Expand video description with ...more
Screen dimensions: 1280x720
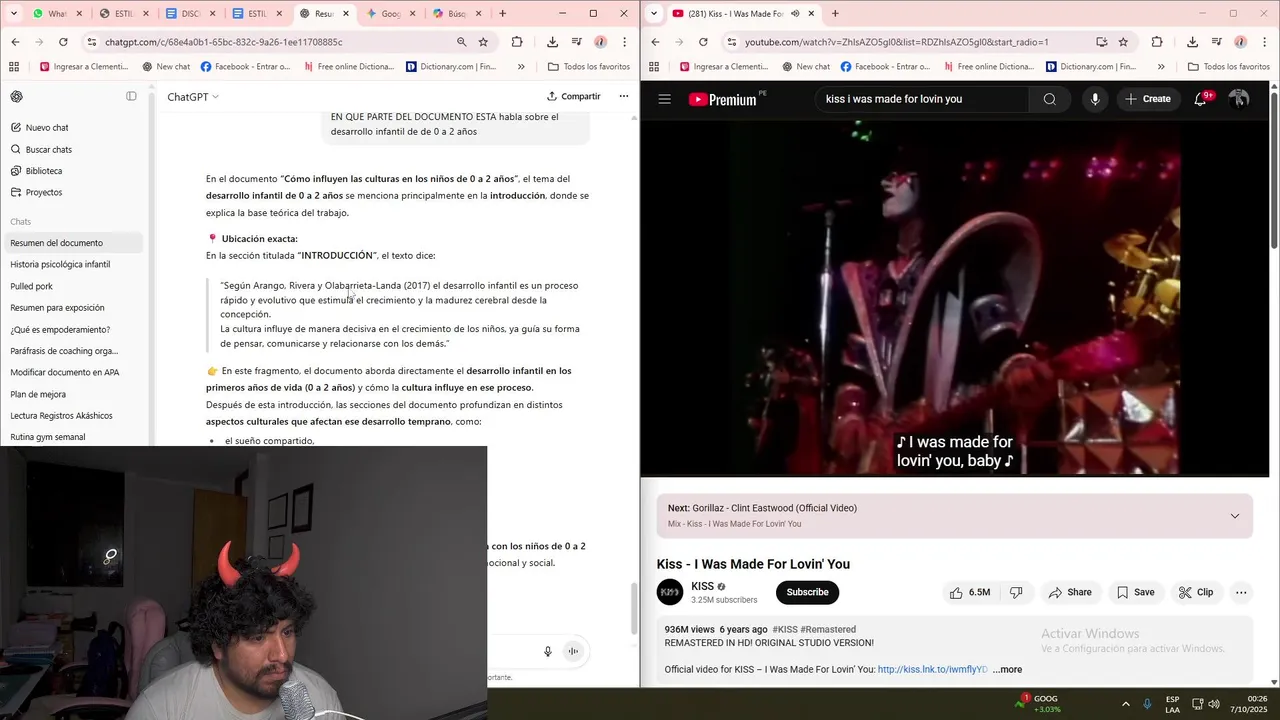coord(1007,670)
